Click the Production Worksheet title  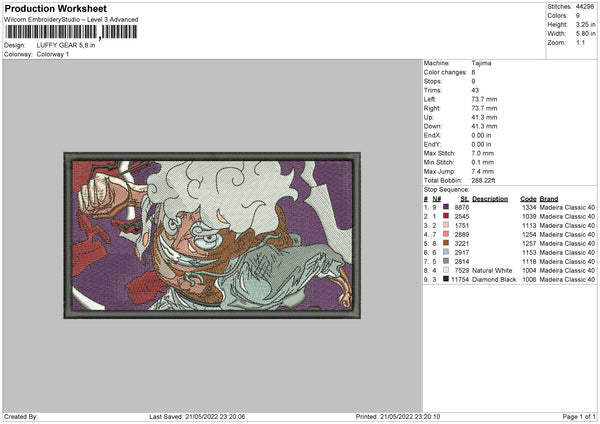click(55, 8)
